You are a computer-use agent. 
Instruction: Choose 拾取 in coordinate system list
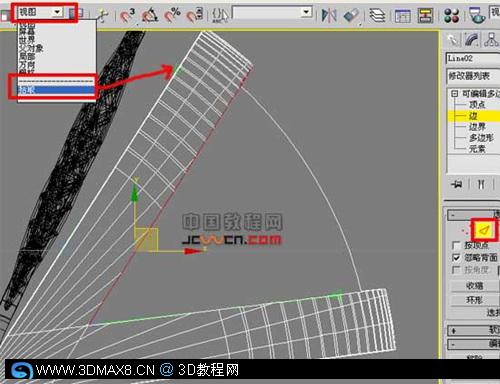(x=56, y=90)
